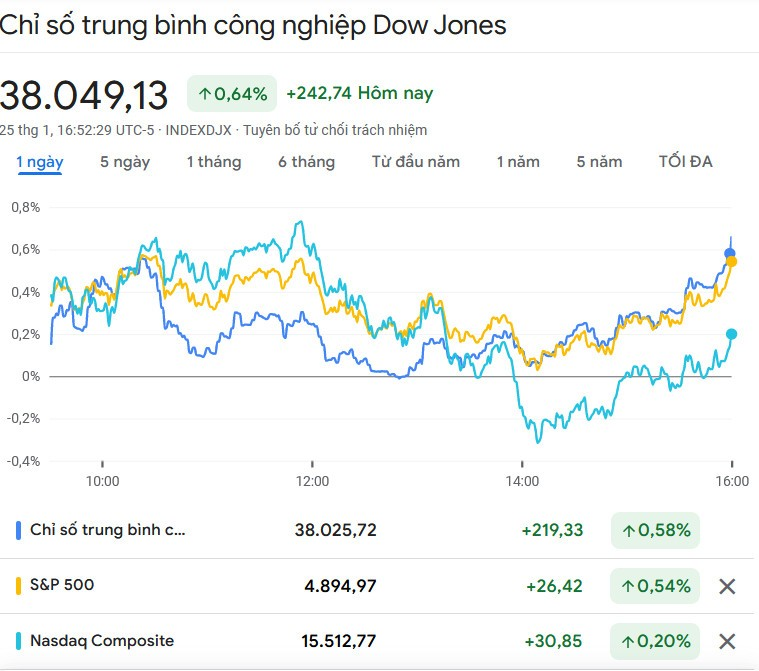The height and width of the screenshot is (671, 759).
Task: Remove Nasdaq Composite comparison with X icon
Action: 727,641
